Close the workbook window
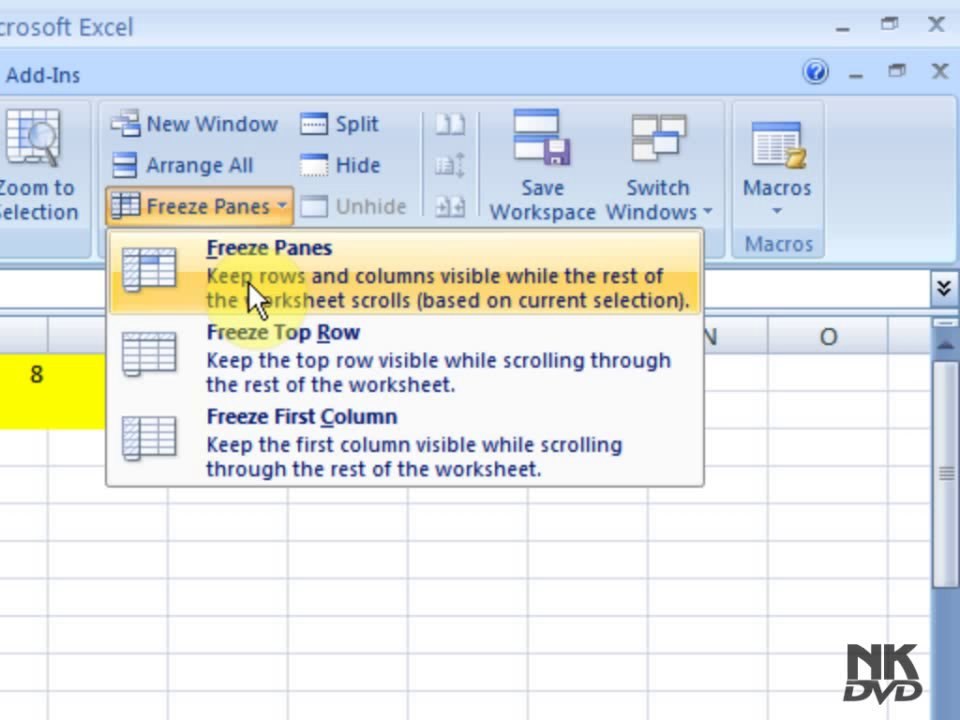 tap(940, 71)
